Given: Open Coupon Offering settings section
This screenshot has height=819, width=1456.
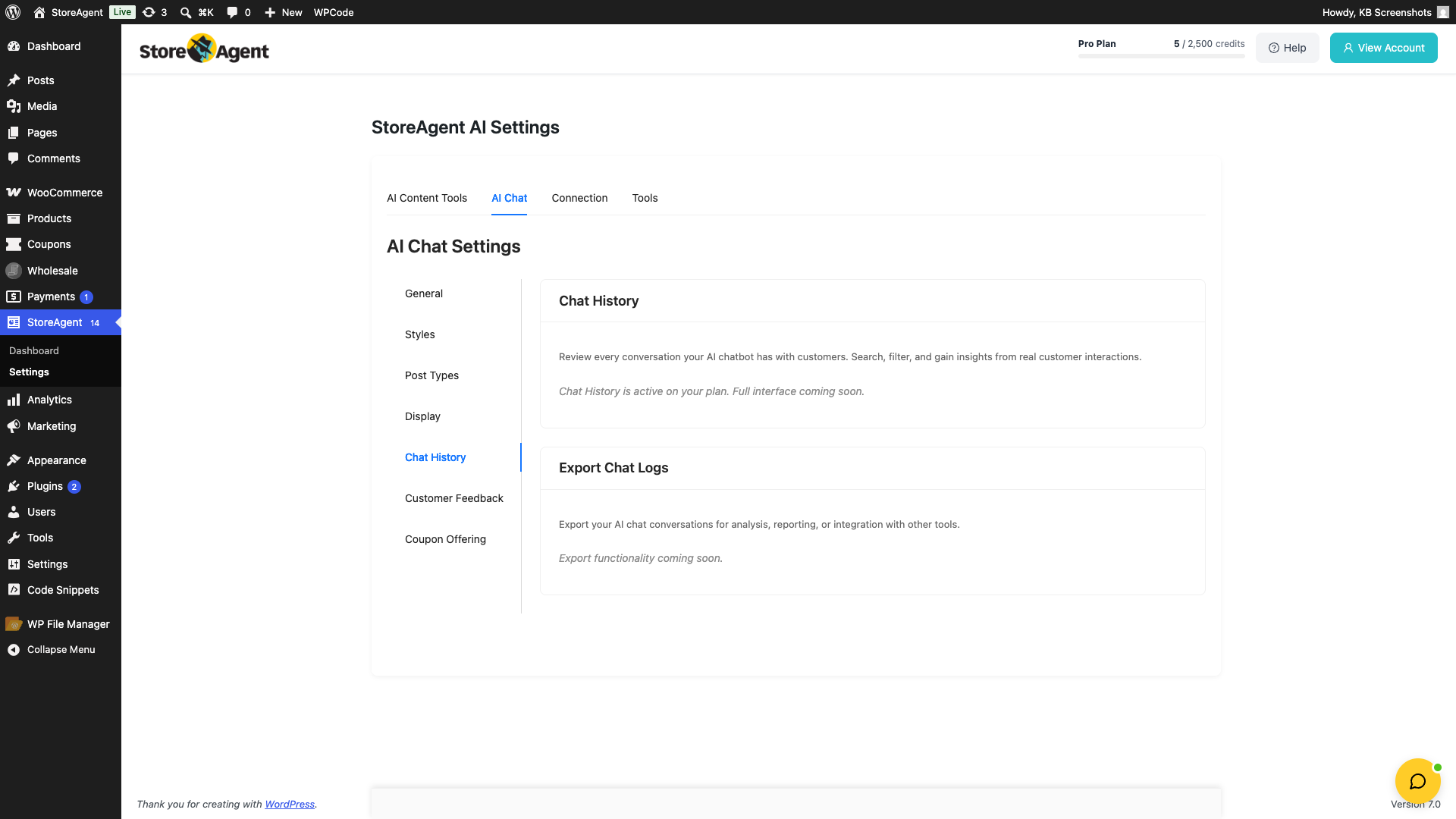Looking at the screenshot, I should [x=445, y=539].
